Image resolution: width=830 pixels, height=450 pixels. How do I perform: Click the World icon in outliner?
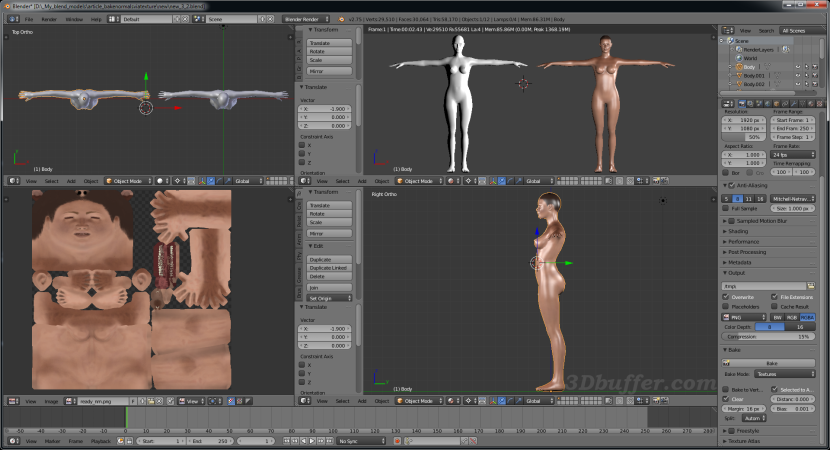[x=741, y=57]
